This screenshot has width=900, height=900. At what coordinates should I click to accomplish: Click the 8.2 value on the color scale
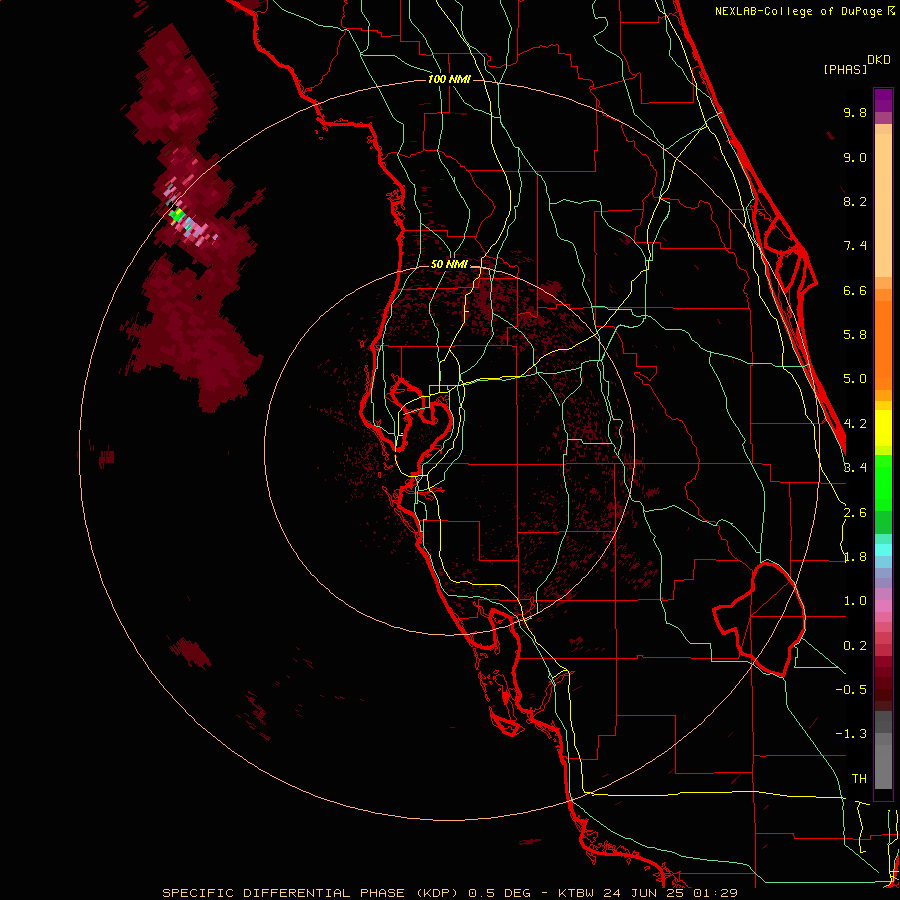pyautogui.click(x=855, y=201)
